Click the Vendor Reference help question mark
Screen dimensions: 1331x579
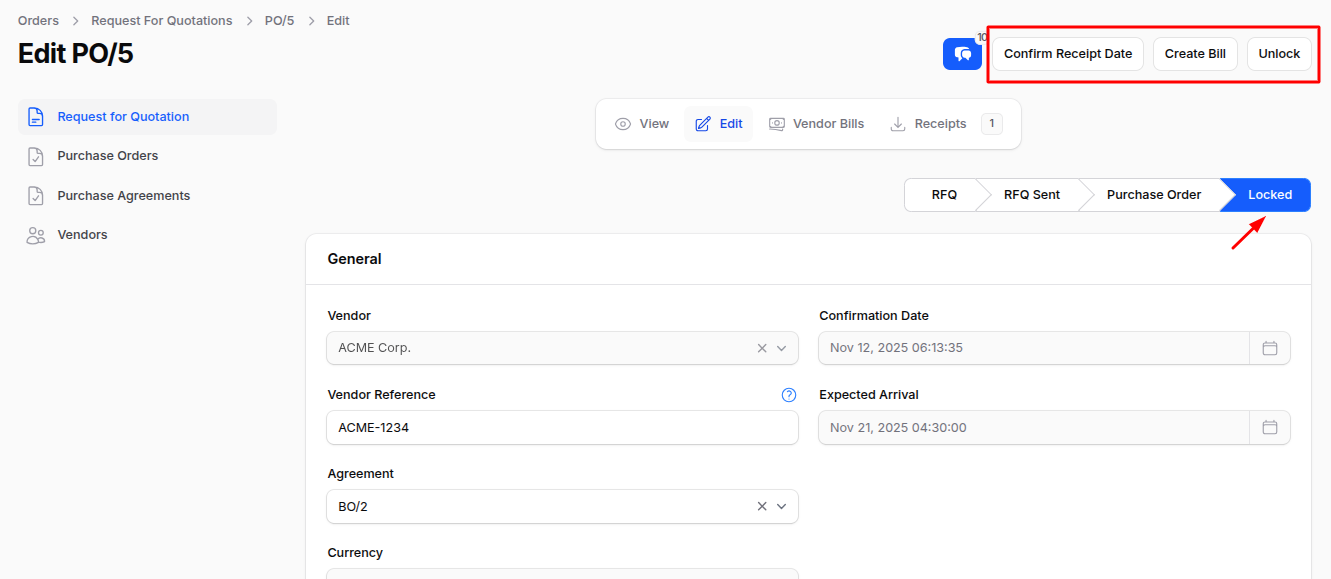tap(788, 394)
